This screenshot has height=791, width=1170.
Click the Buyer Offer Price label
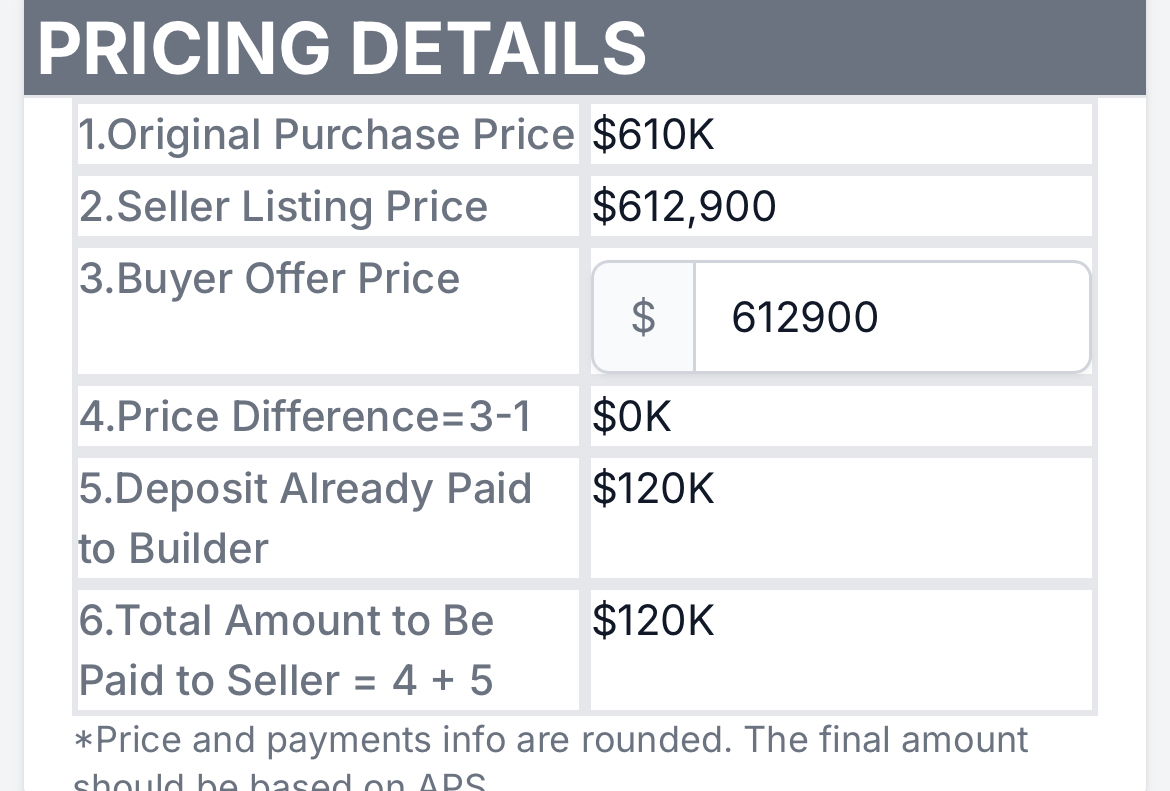tap(269, 278)
